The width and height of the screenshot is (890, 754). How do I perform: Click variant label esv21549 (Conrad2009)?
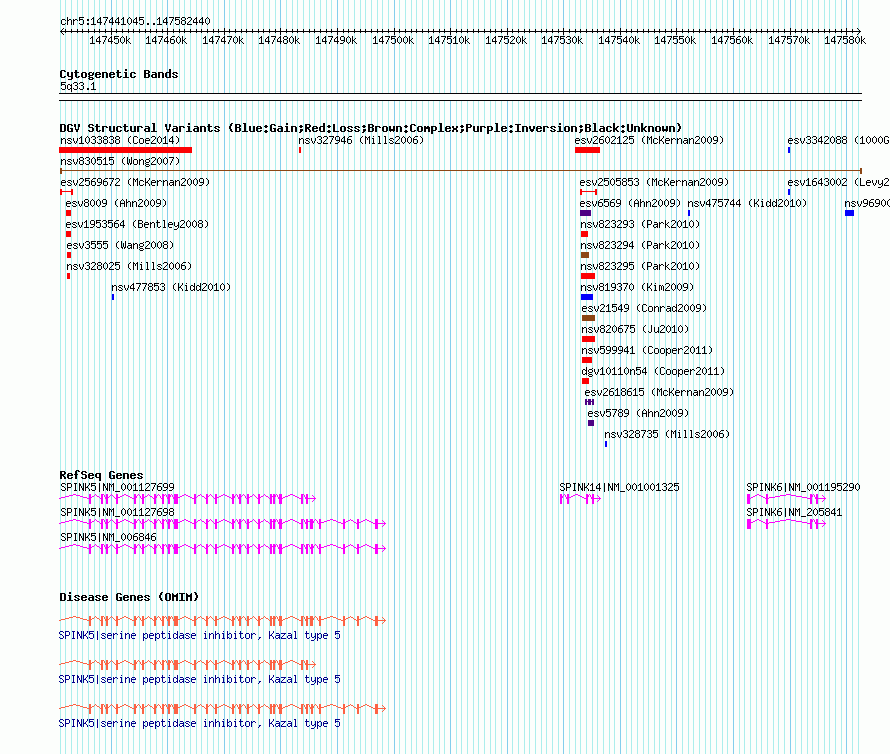coord(644,308)
